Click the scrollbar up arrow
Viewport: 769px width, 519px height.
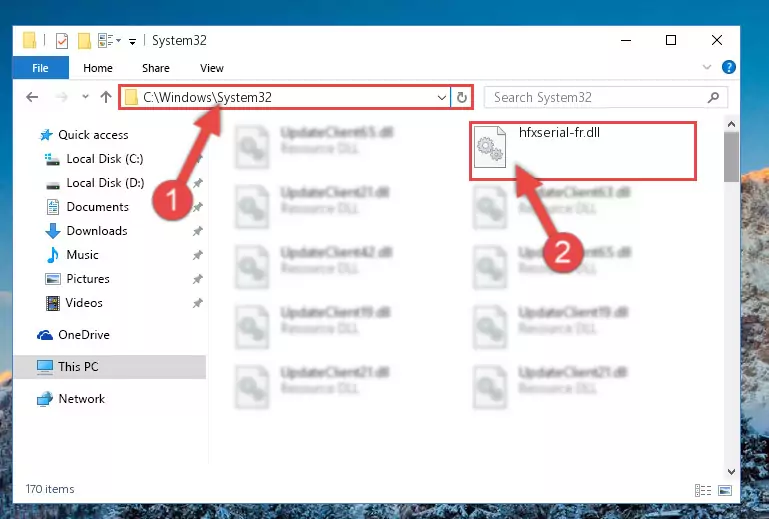(731, 125)
